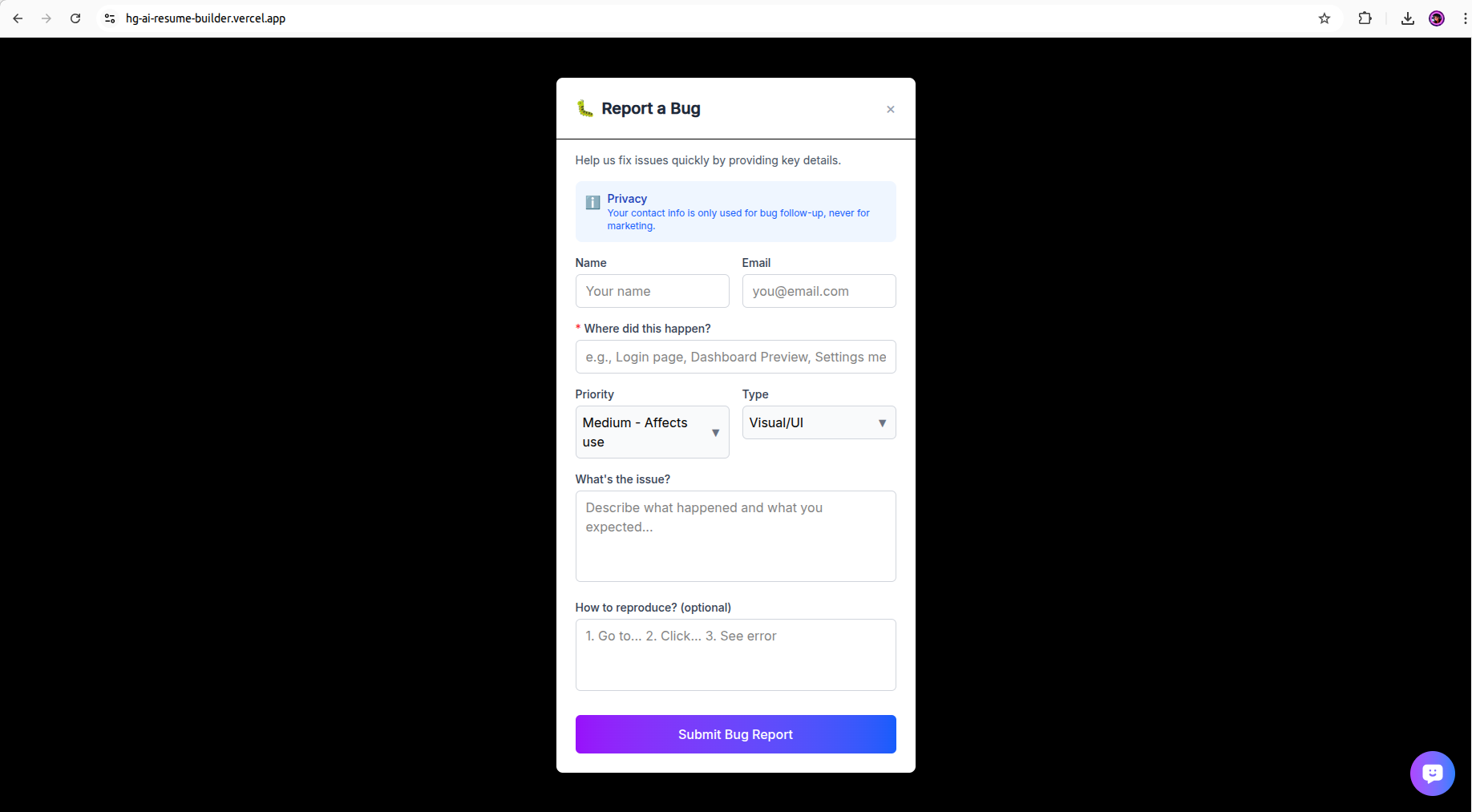
Task: Open browser extensions puzzle icon
Action: click(1365, 18)
